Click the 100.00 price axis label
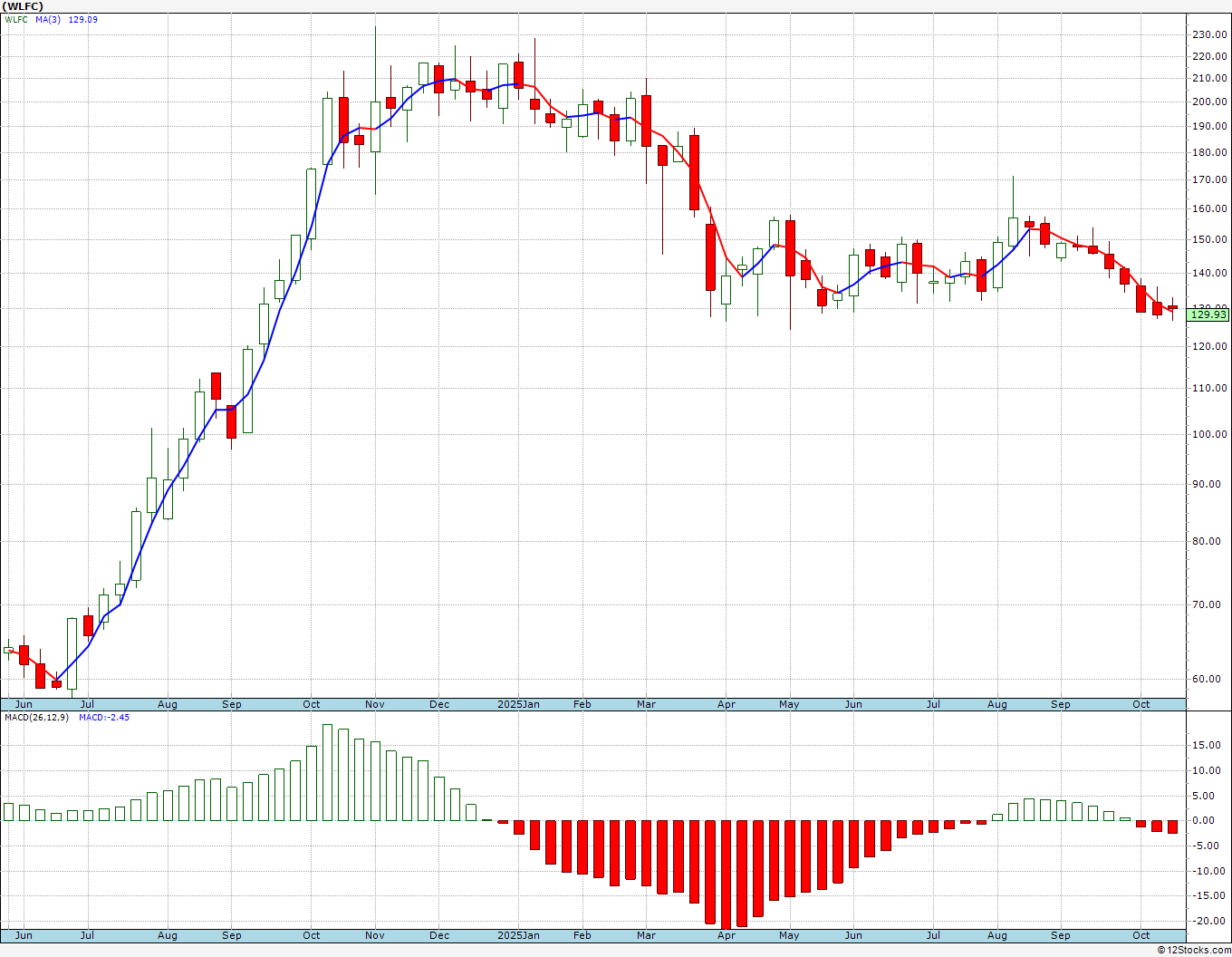Image resolution: width=1232 pixels, height=957 pixels. (1209, 434)
